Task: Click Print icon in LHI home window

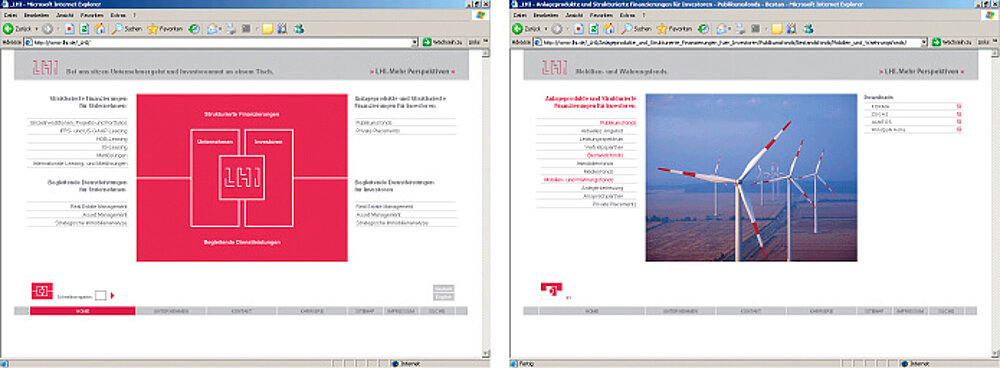Action: coord(232,29)
